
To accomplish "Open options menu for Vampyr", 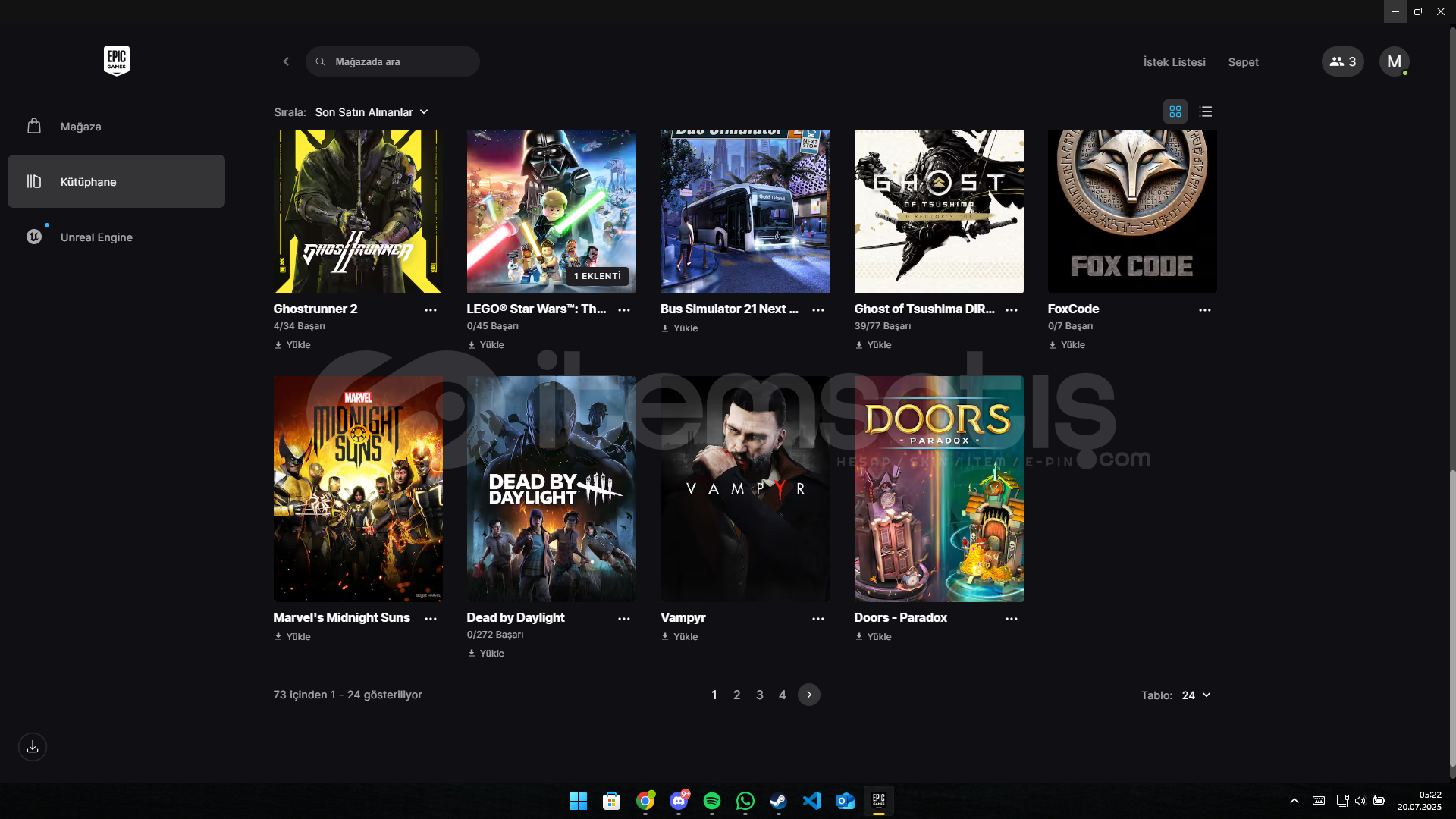I will tap(817, 619).
